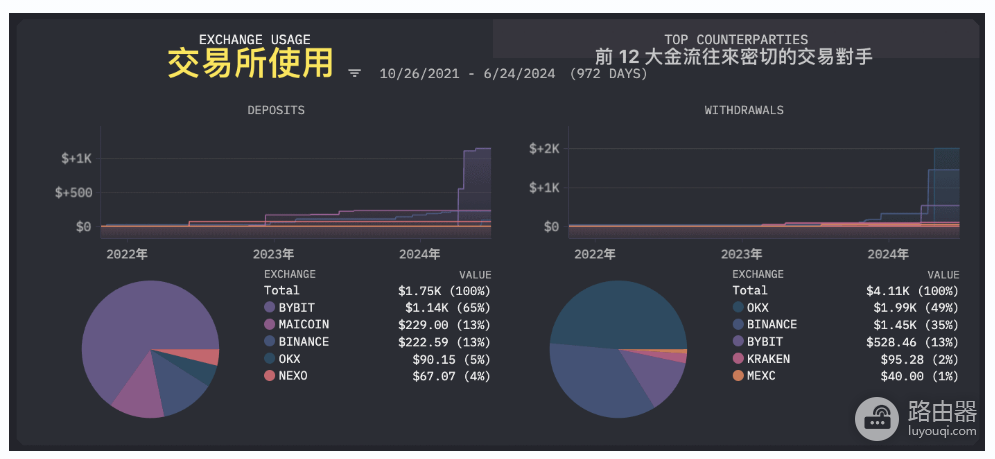
Task: Select the MEXC label in withdrawals table
Action: click(761, 376)
